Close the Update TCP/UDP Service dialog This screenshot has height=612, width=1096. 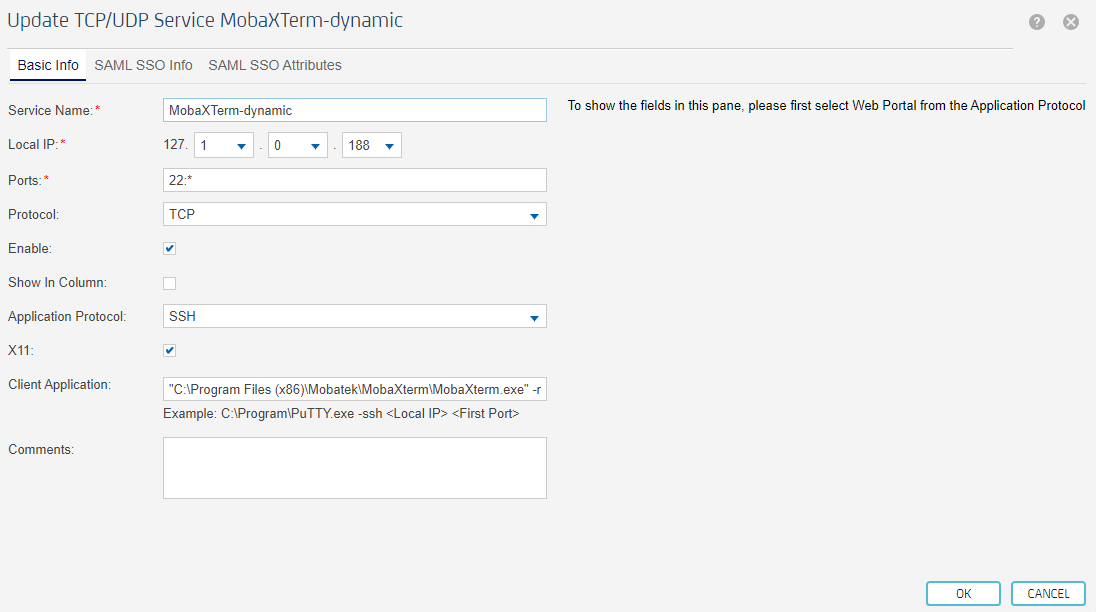(x=1071, y=22)
